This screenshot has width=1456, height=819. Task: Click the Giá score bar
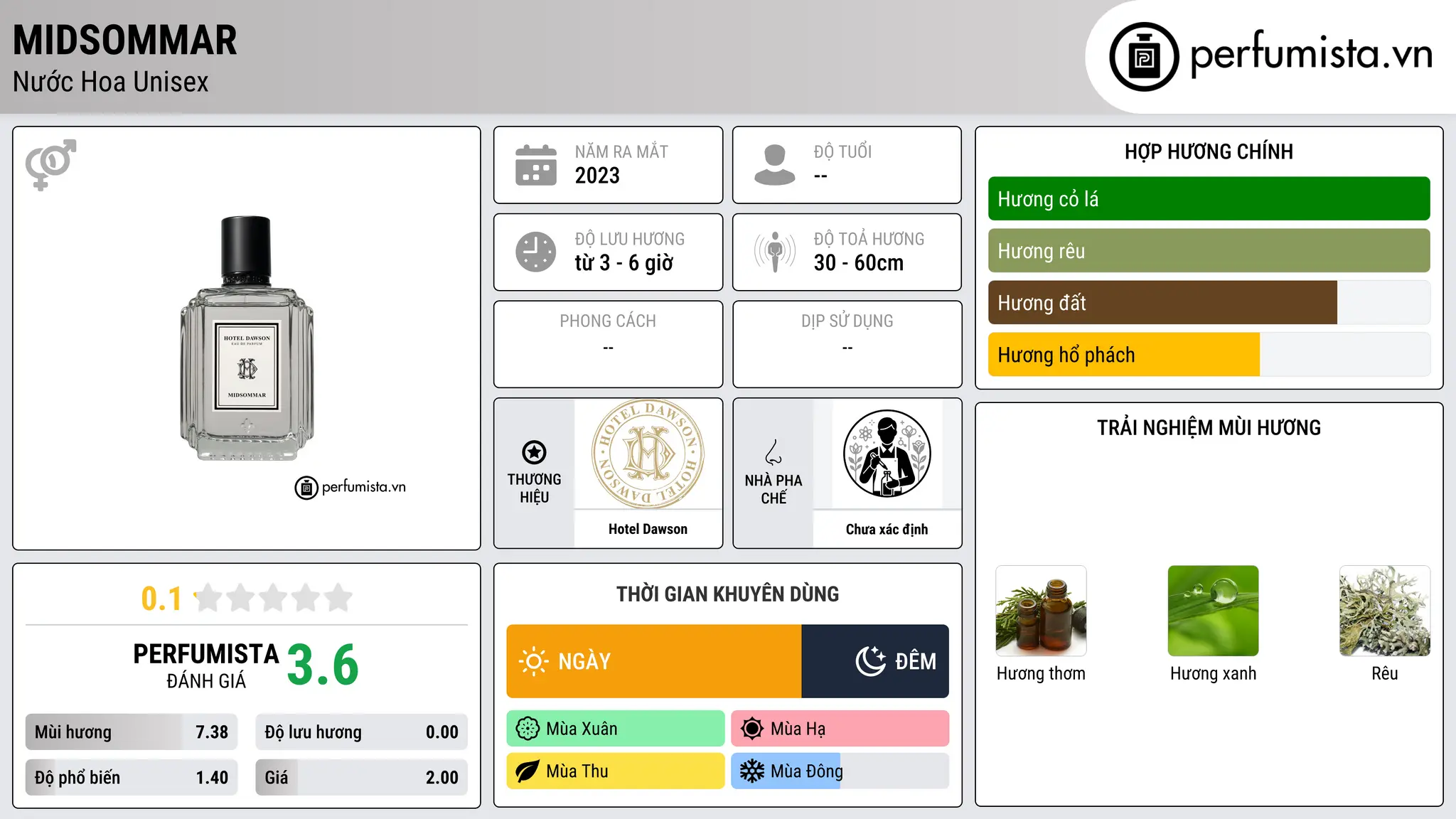coord(362,778)
